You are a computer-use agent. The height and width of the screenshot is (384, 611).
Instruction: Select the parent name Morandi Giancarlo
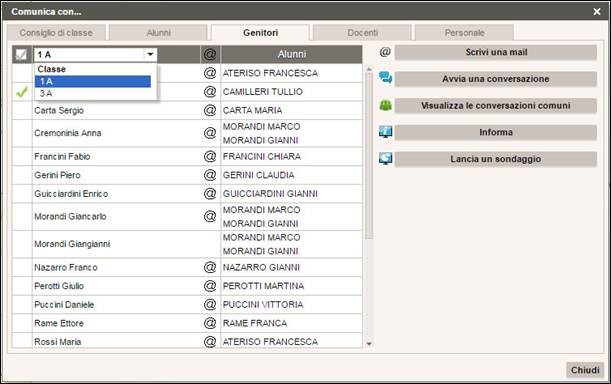[70, 216]
